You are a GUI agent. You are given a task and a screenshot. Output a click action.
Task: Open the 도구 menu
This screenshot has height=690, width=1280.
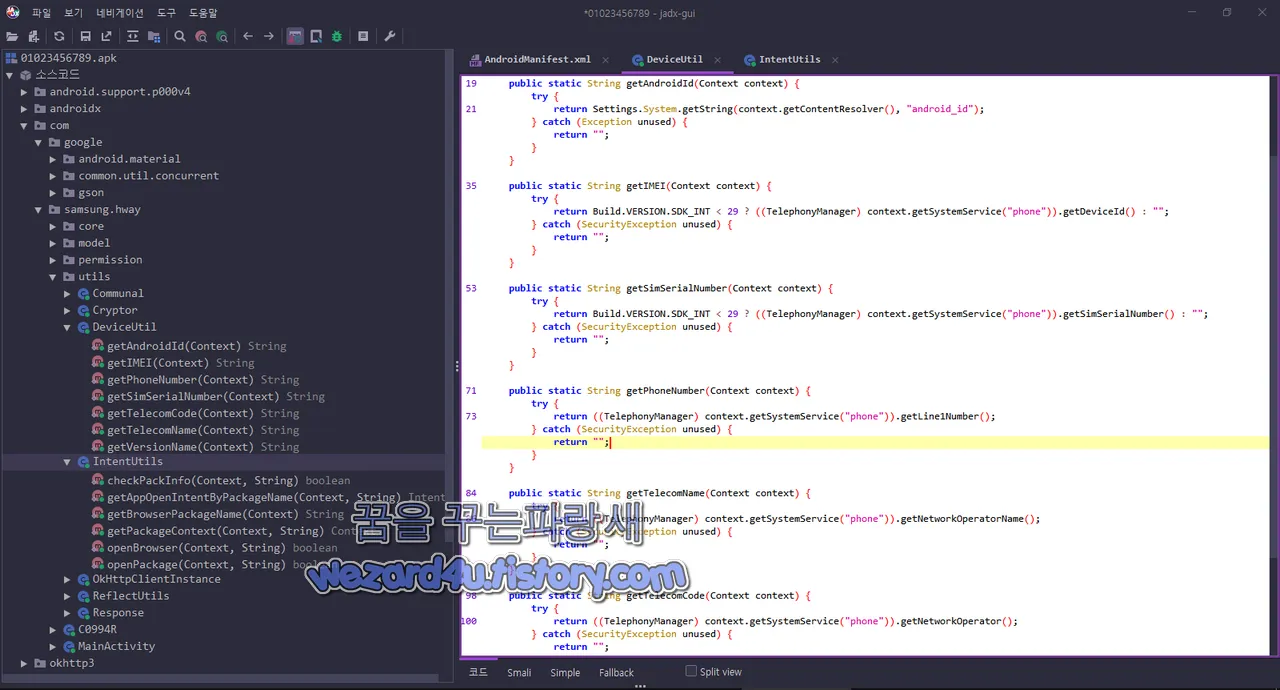coord(166,13)
